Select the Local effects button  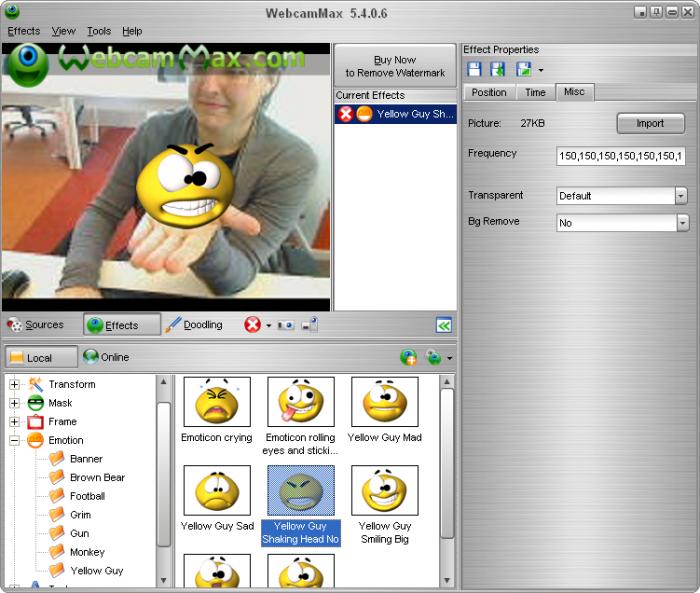(42, 357)
